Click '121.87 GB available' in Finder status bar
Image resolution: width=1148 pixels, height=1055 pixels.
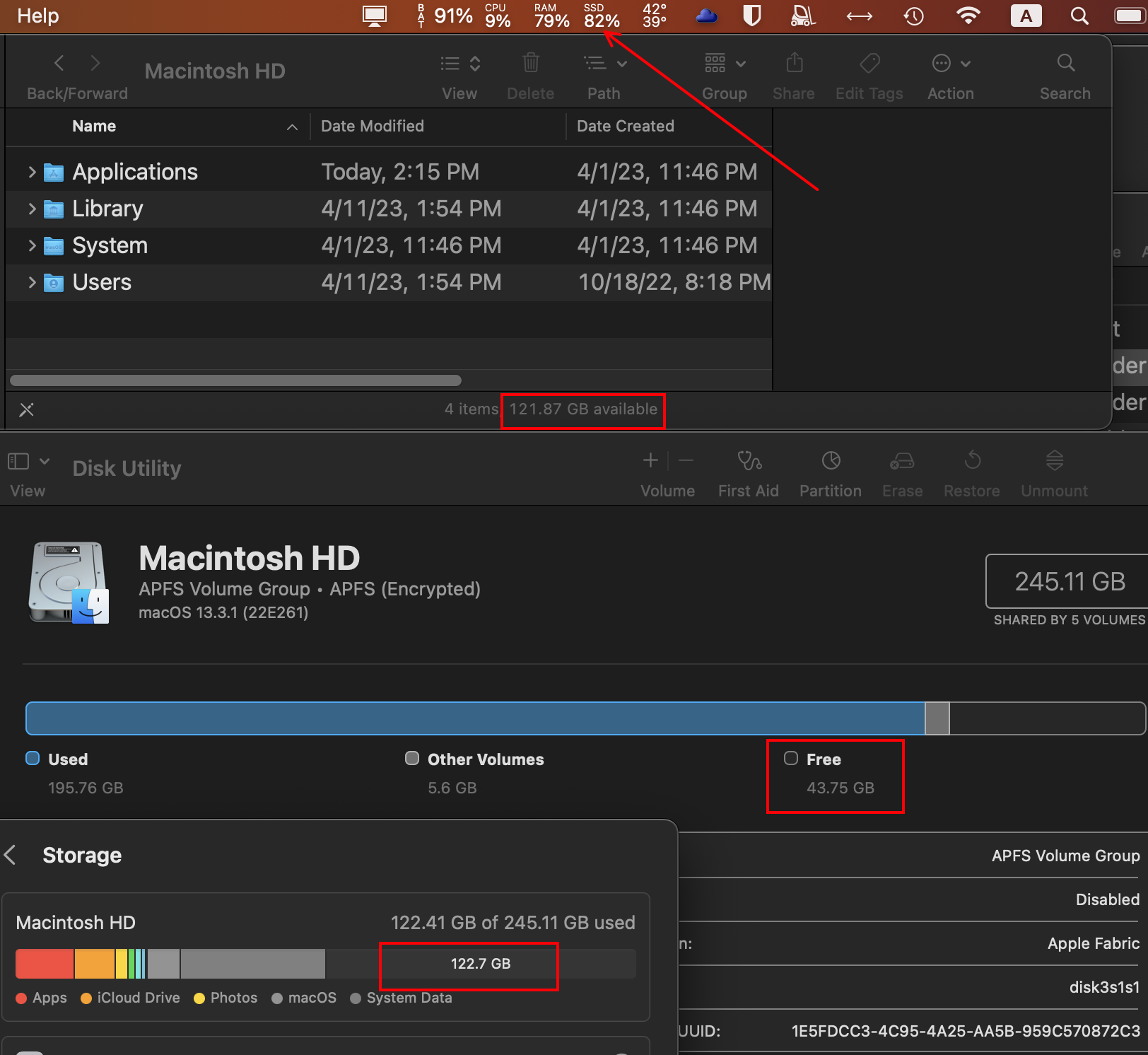coord(583,409)
